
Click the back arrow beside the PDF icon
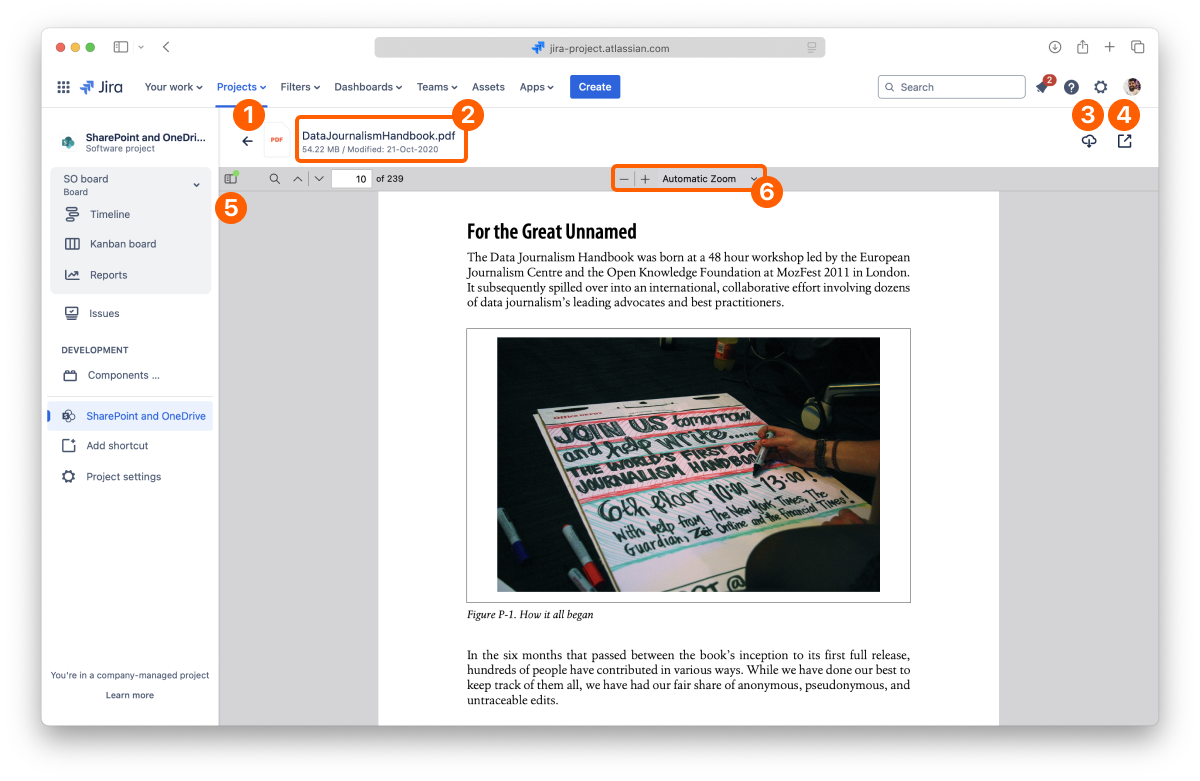[247, 141]
